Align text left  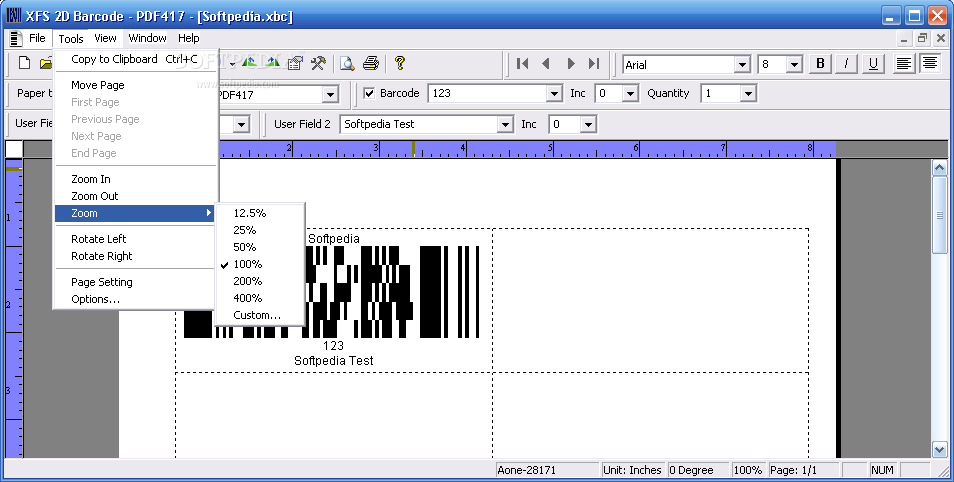(x=904, y=63)
